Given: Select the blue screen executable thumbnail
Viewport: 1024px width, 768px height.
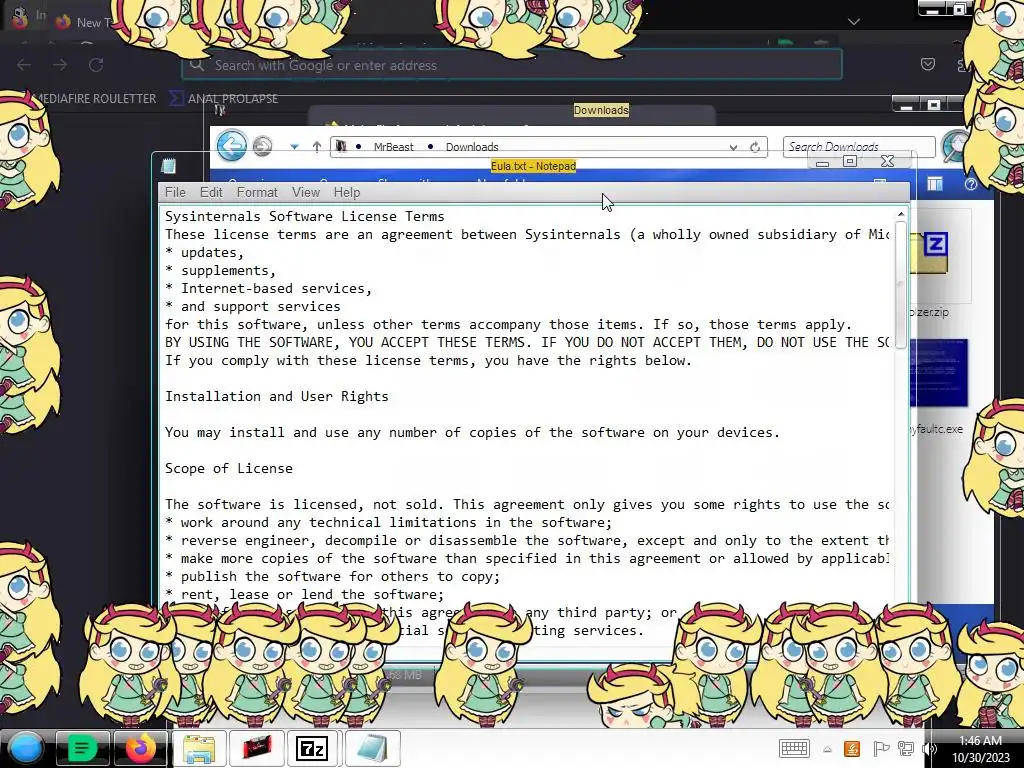Looking at the screenshot, I should tap(938, 373).
